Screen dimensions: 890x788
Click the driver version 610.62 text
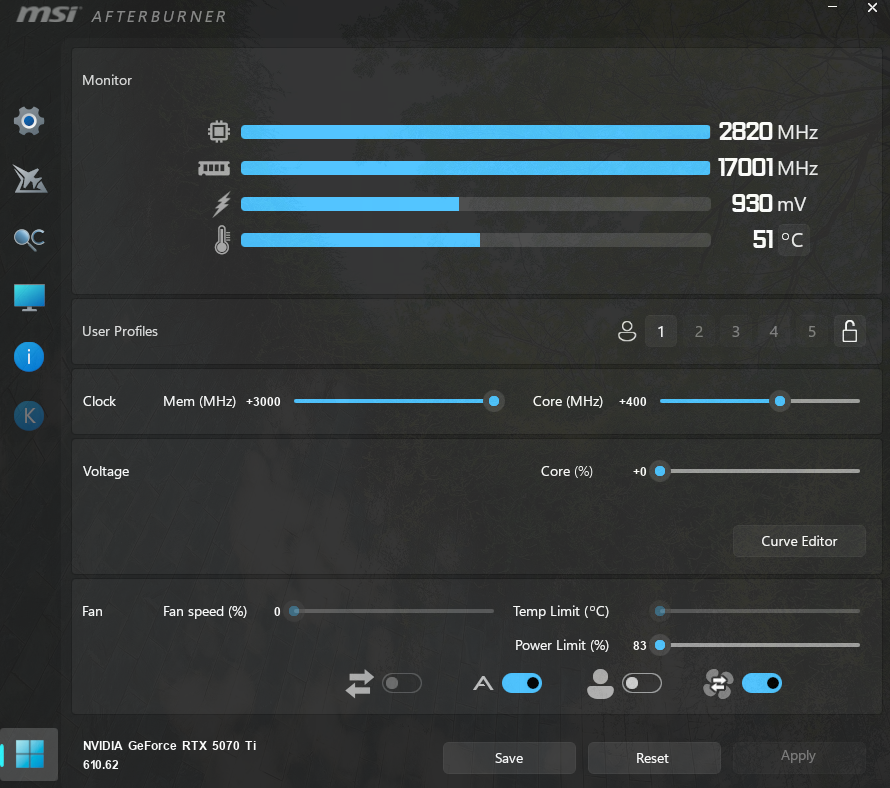pos(100,765)
